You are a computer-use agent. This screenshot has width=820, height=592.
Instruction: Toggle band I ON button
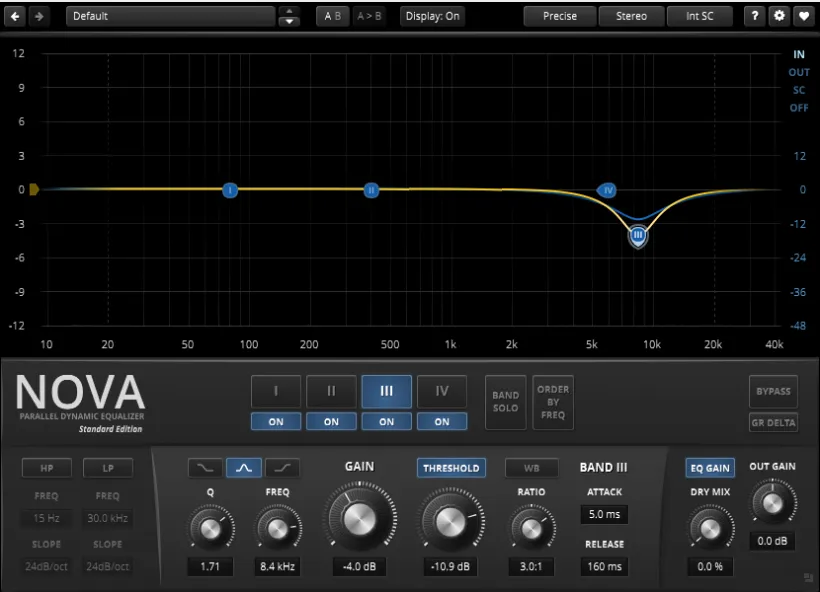tap(276, 422)
